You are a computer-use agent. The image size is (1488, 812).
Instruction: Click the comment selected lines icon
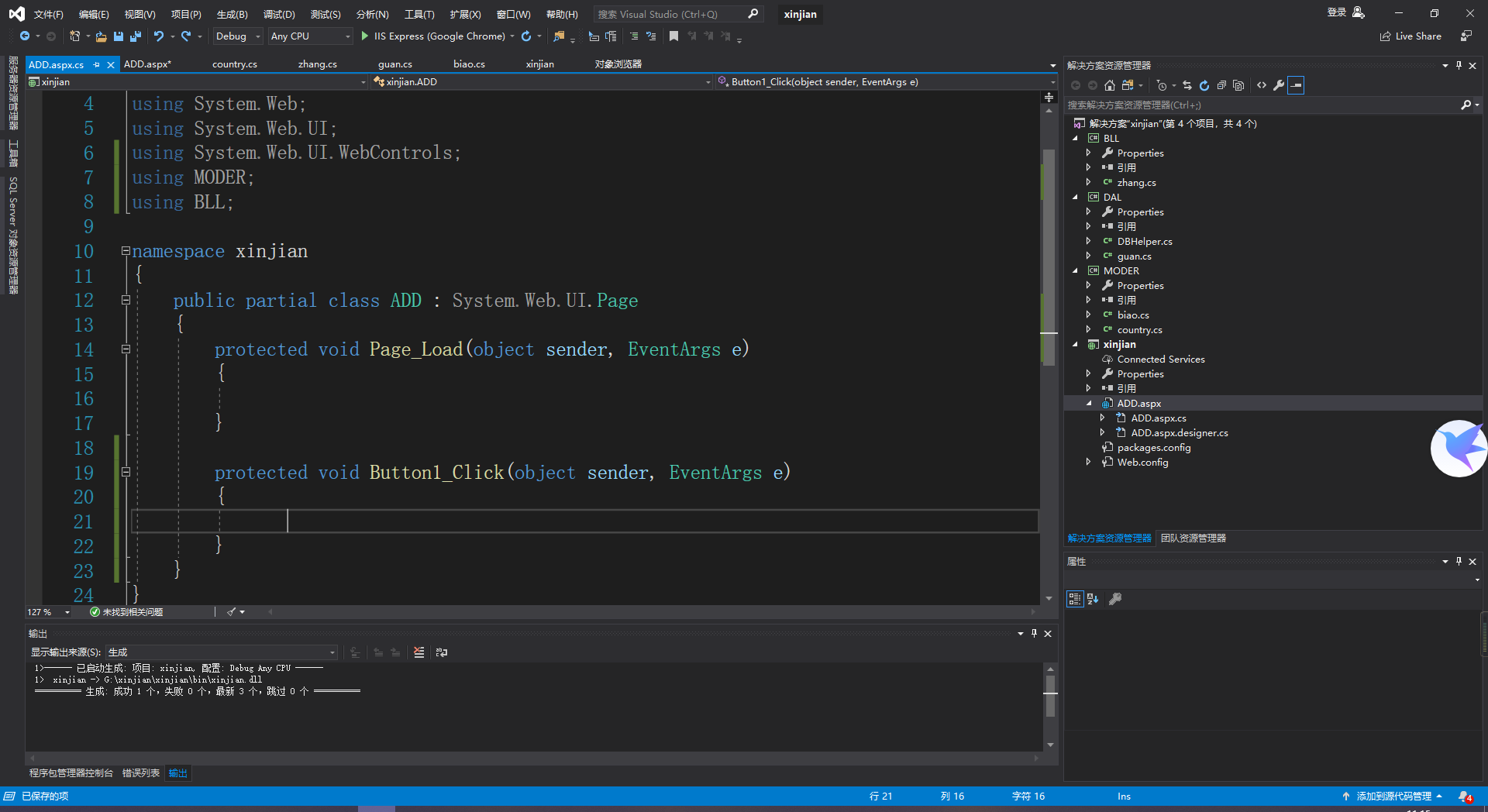coord(634,36)
